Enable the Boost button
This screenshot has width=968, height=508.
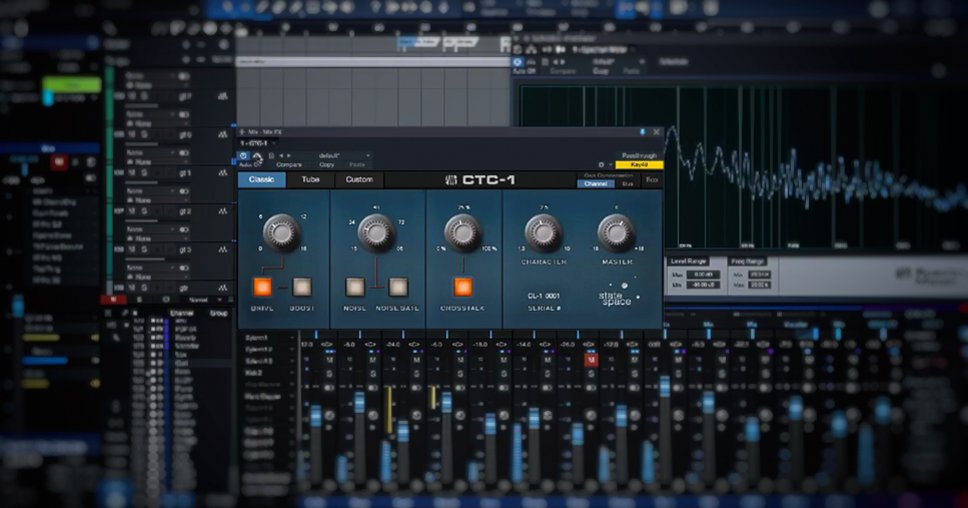pyautogui.click(x=302, y=287)
